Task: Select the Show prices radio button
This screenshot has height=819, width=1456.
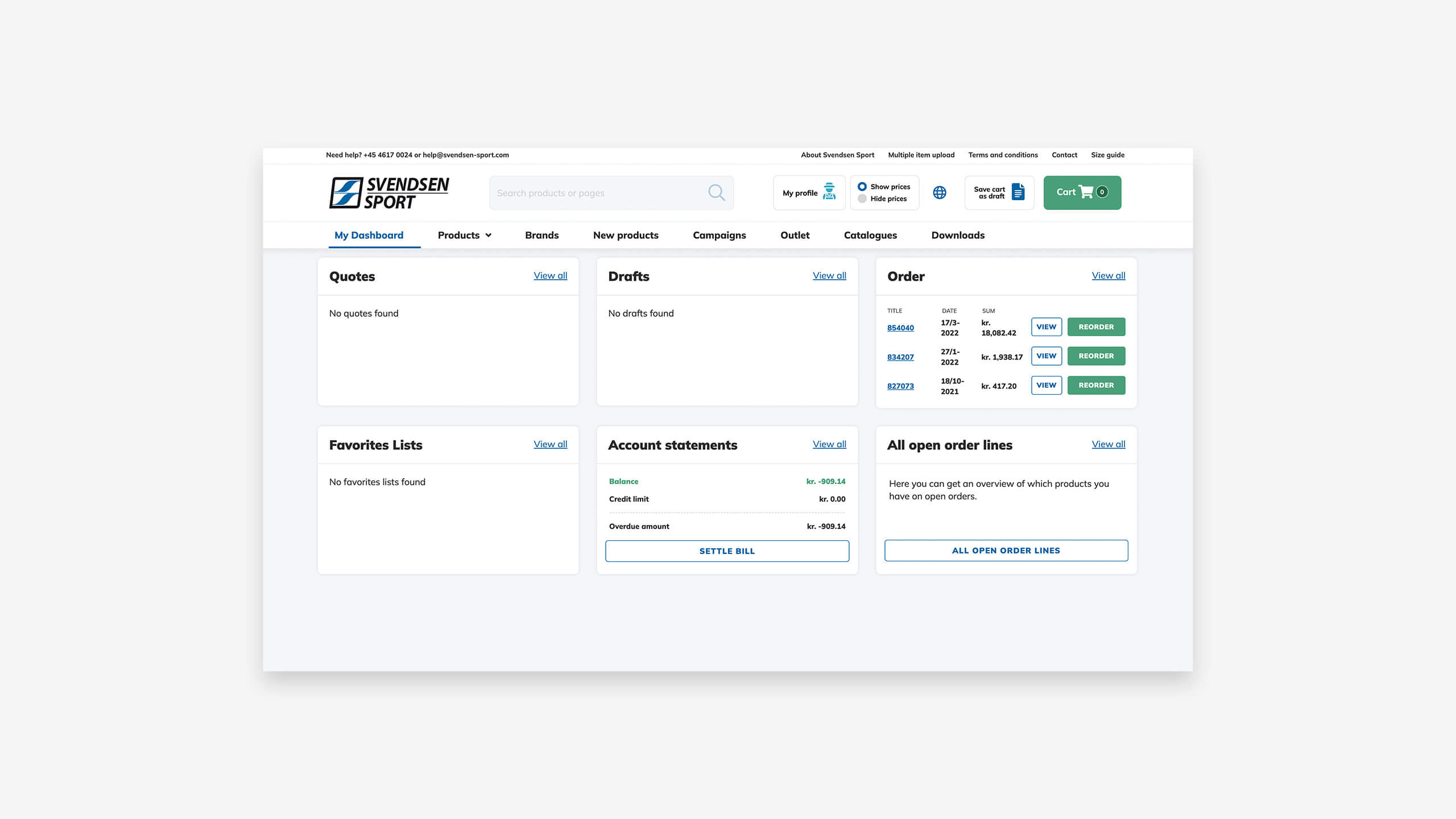Action: click(862, 187)
